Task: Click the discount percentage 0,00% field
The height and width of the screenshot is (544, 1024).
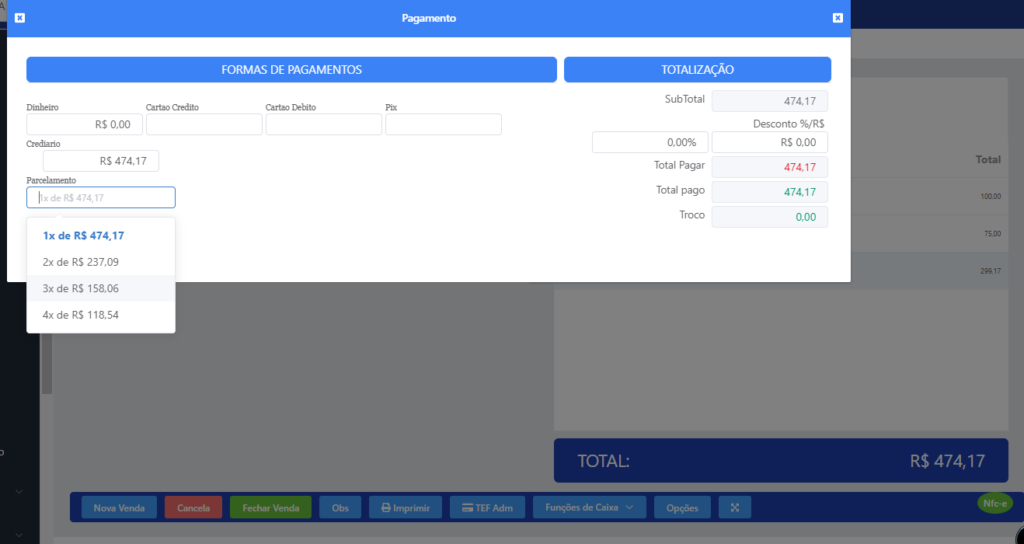Action: coord(650,143)
